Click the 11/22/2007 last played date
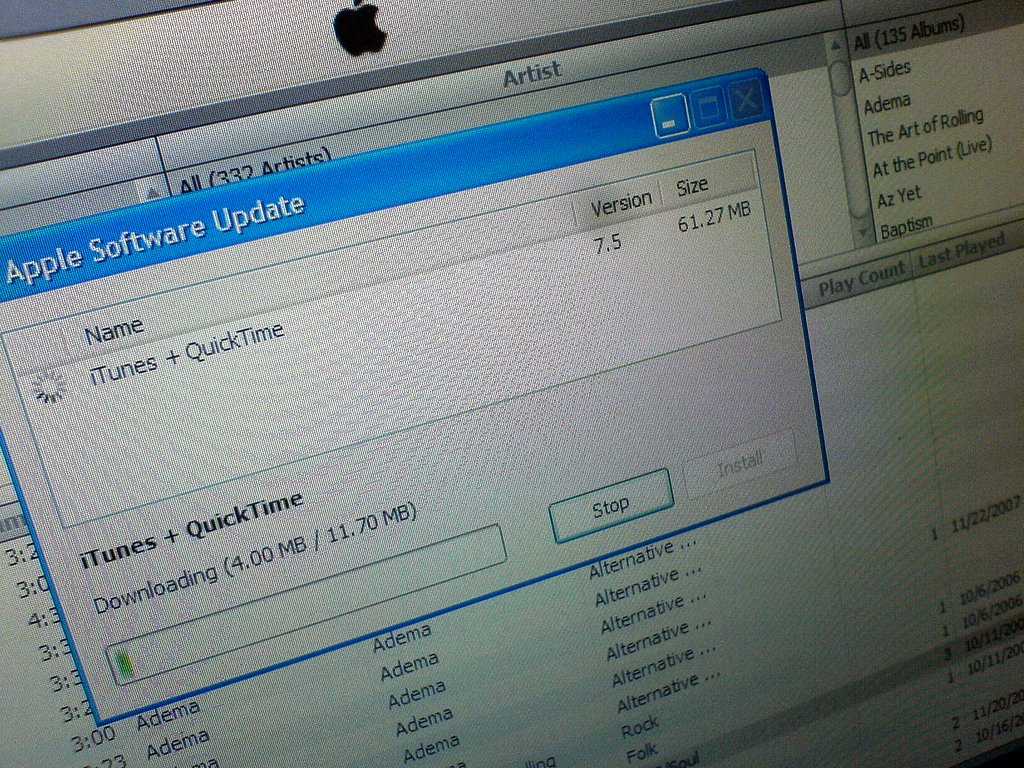1024x768 pixels. 985,515
